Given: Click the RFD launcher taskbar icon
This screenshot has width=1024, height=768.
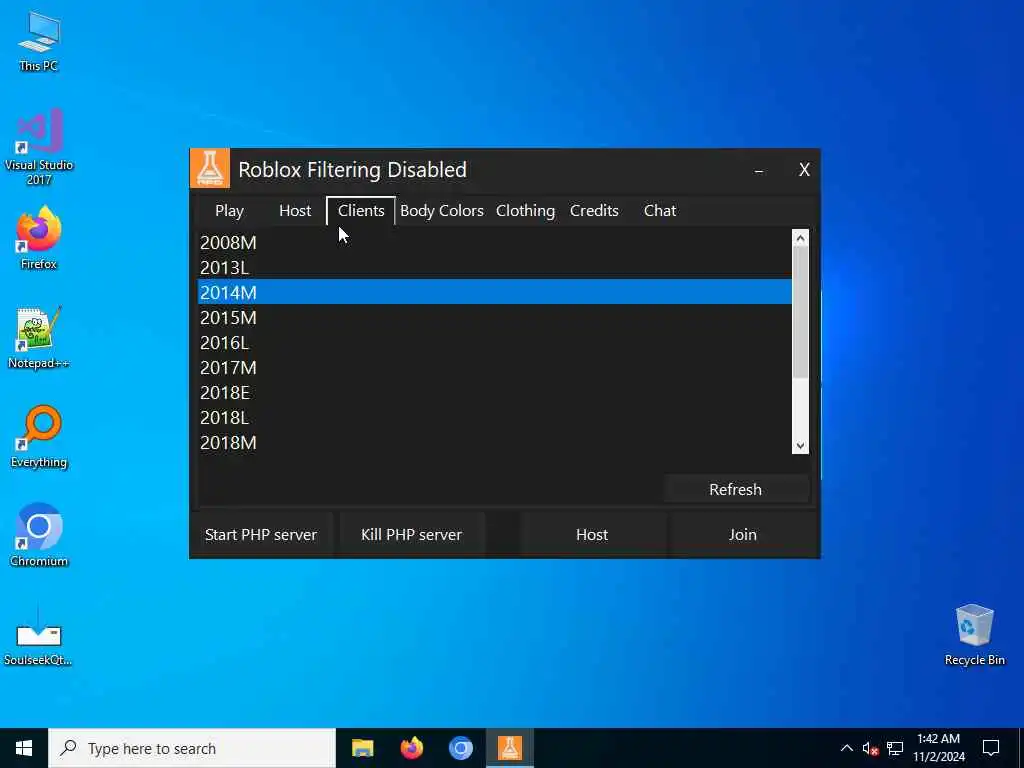Looking at the screenshot, I should point(510,748).
